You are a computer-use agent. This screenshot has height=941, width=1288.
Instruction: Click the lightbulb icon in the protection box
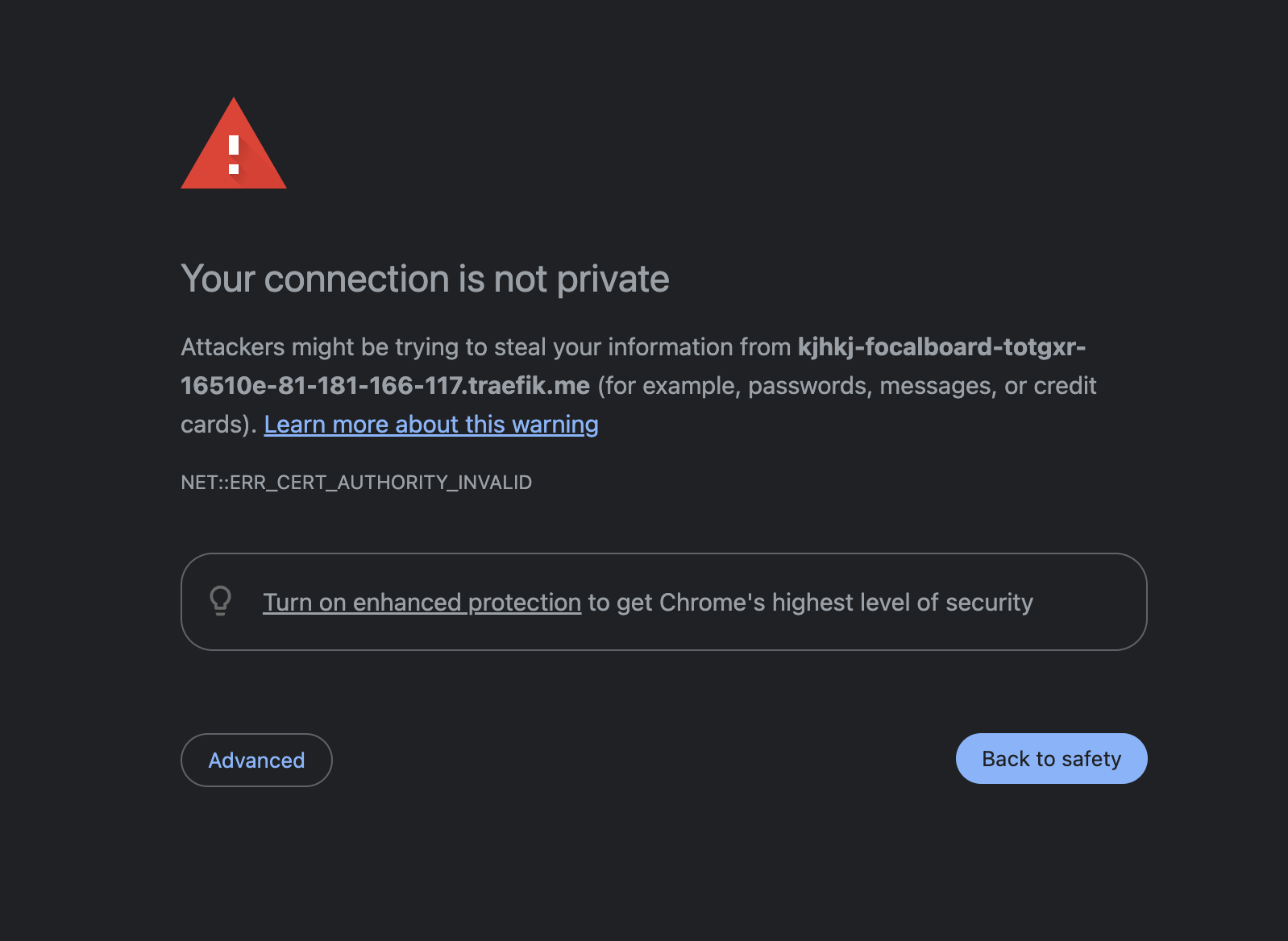[220, 601]
